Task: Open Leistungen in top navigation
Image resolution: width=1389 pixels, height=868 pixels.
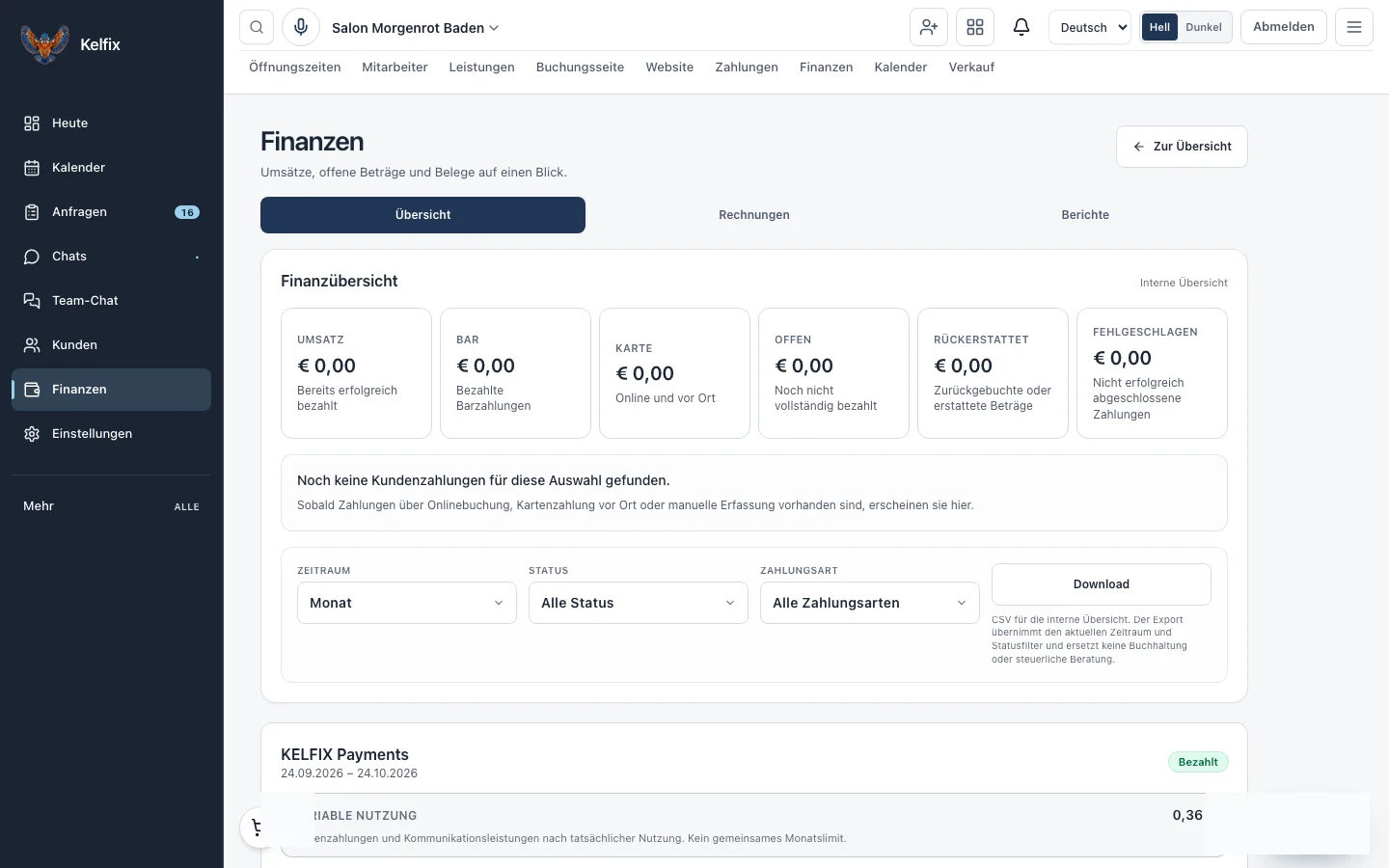Action: [x=482, y=68]
